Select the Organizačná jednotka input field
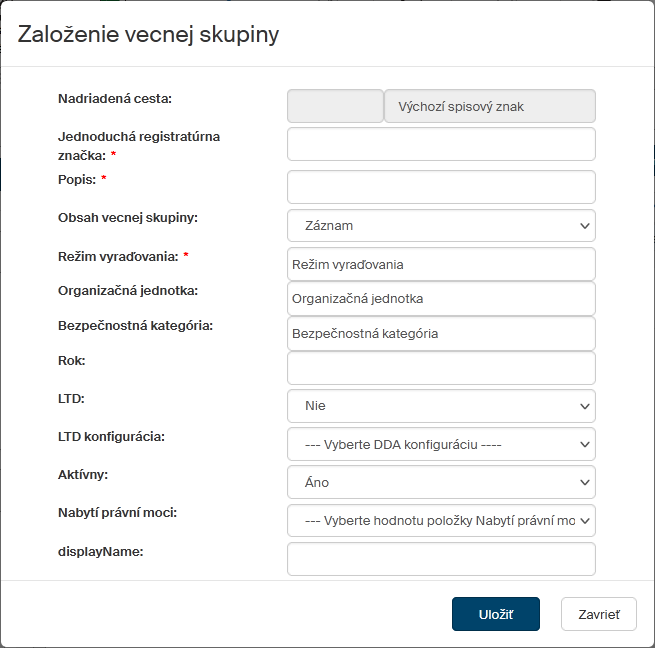The image size is (655, 648). [441, 299]
